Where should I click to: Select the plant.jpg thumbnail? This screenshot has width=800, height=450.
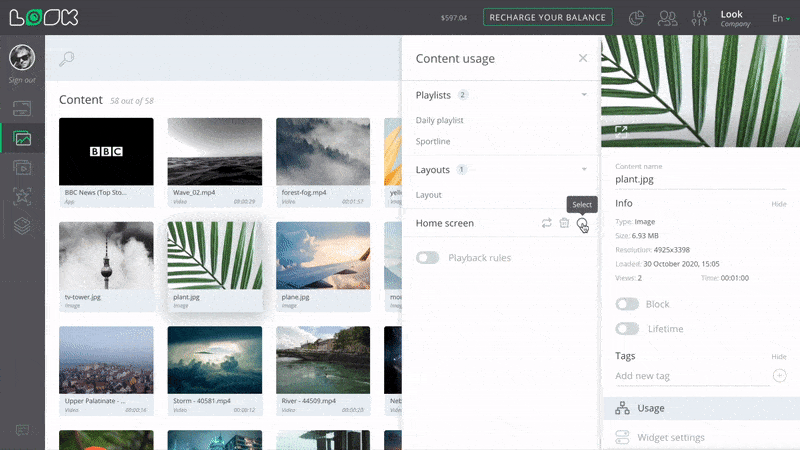[215, 256]
